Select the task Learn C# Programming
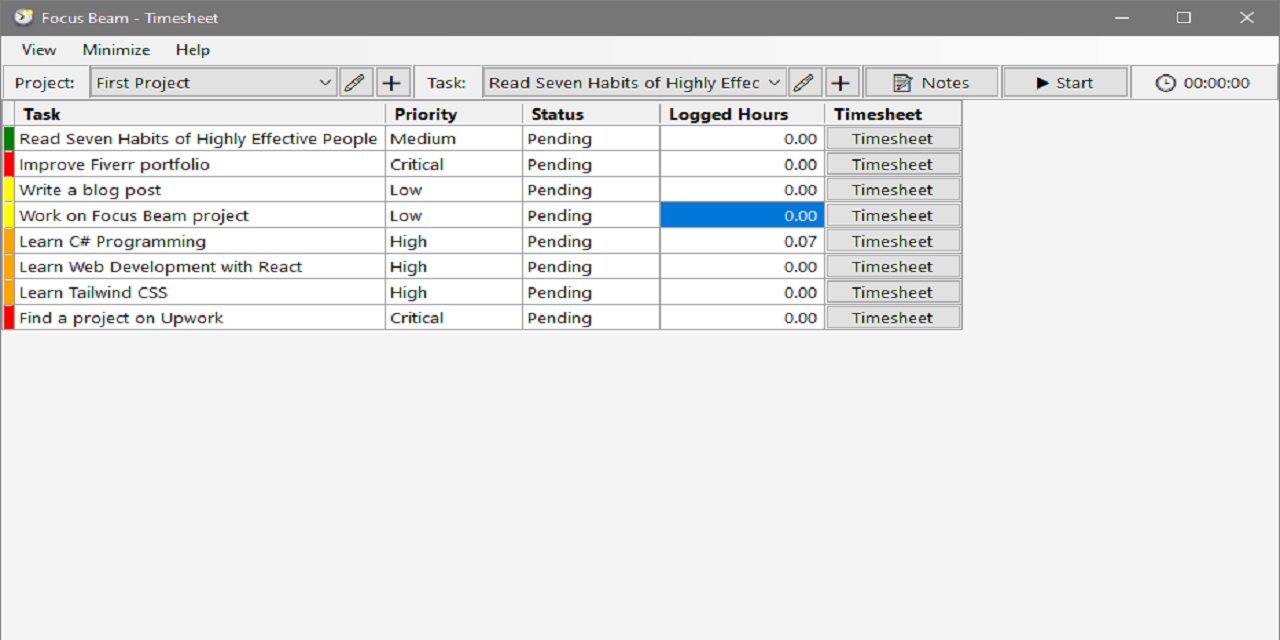 (199, 241)
